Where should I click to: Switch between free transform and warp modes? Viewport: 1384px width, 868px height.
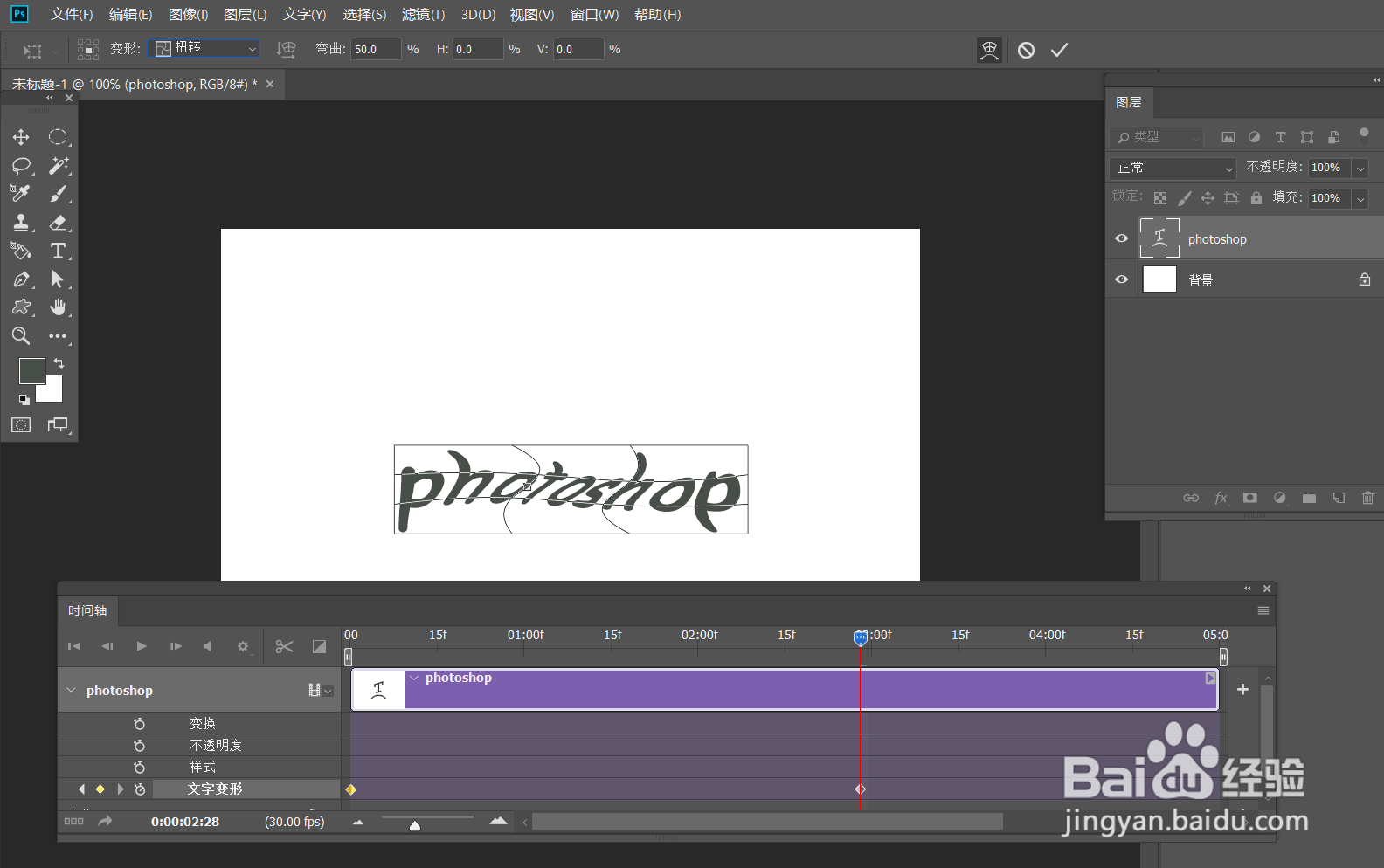(989, 51)
